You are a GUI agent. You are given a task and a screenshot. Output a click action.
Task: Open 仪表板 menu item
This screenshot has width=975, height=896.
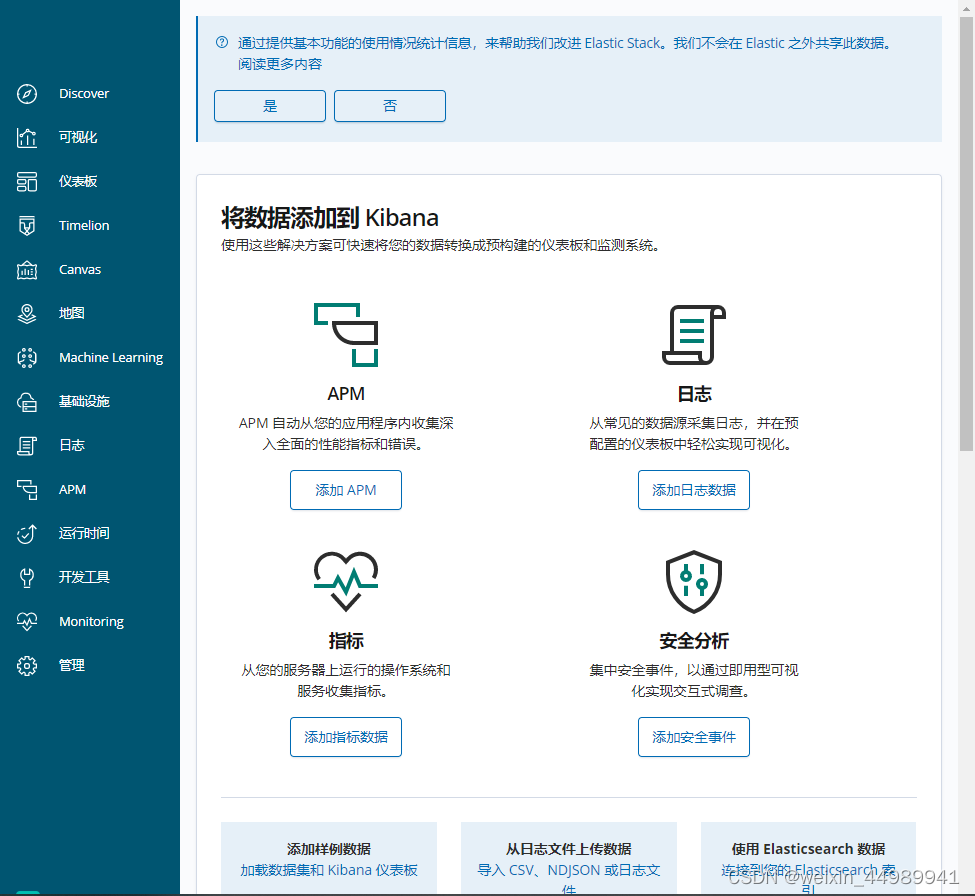(78, 182)
